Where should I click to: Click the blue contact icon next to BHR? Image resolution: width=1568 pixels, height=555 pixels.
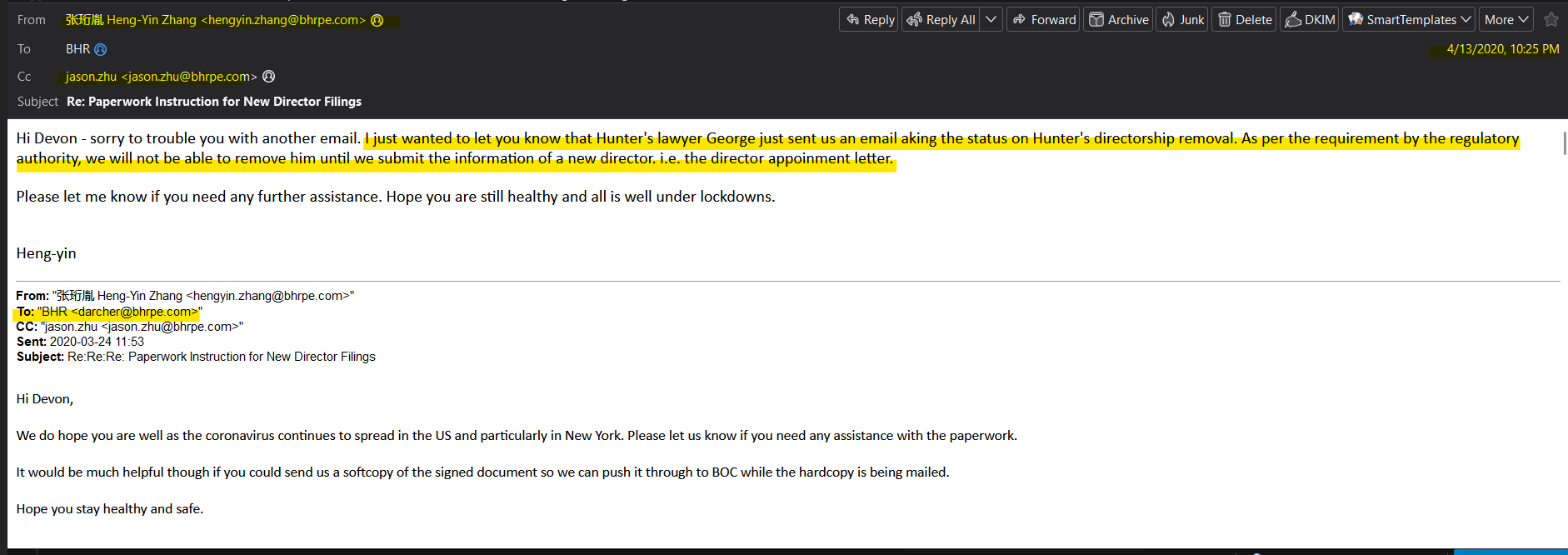pos(101,50)
